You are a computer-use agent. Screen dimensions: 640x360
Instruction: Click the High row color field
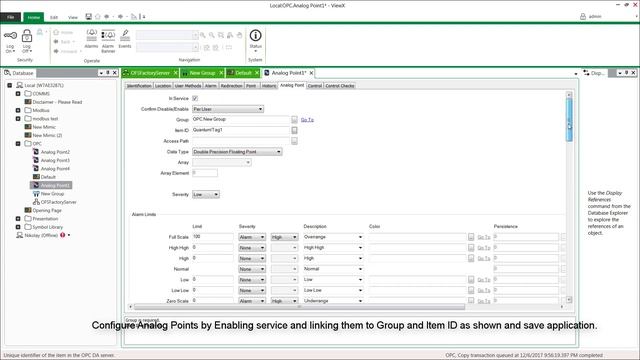(x=417, y=258)
